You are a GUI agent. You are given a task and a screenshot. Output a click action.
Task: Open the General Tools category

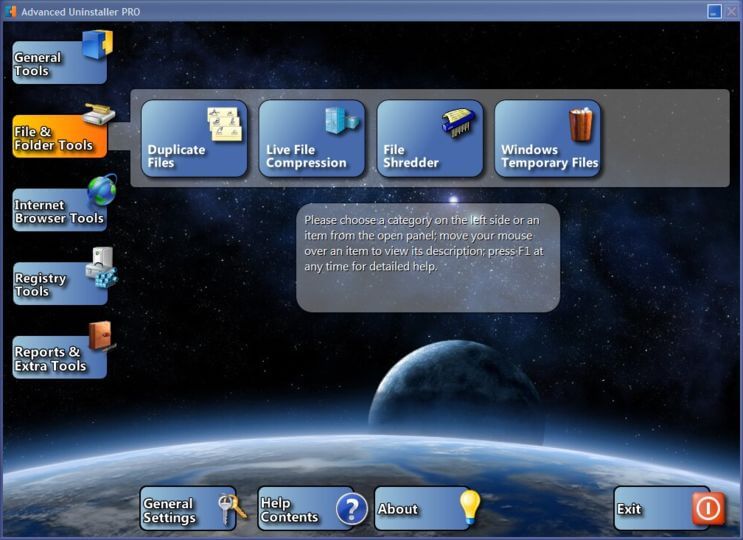coord(60,63)
